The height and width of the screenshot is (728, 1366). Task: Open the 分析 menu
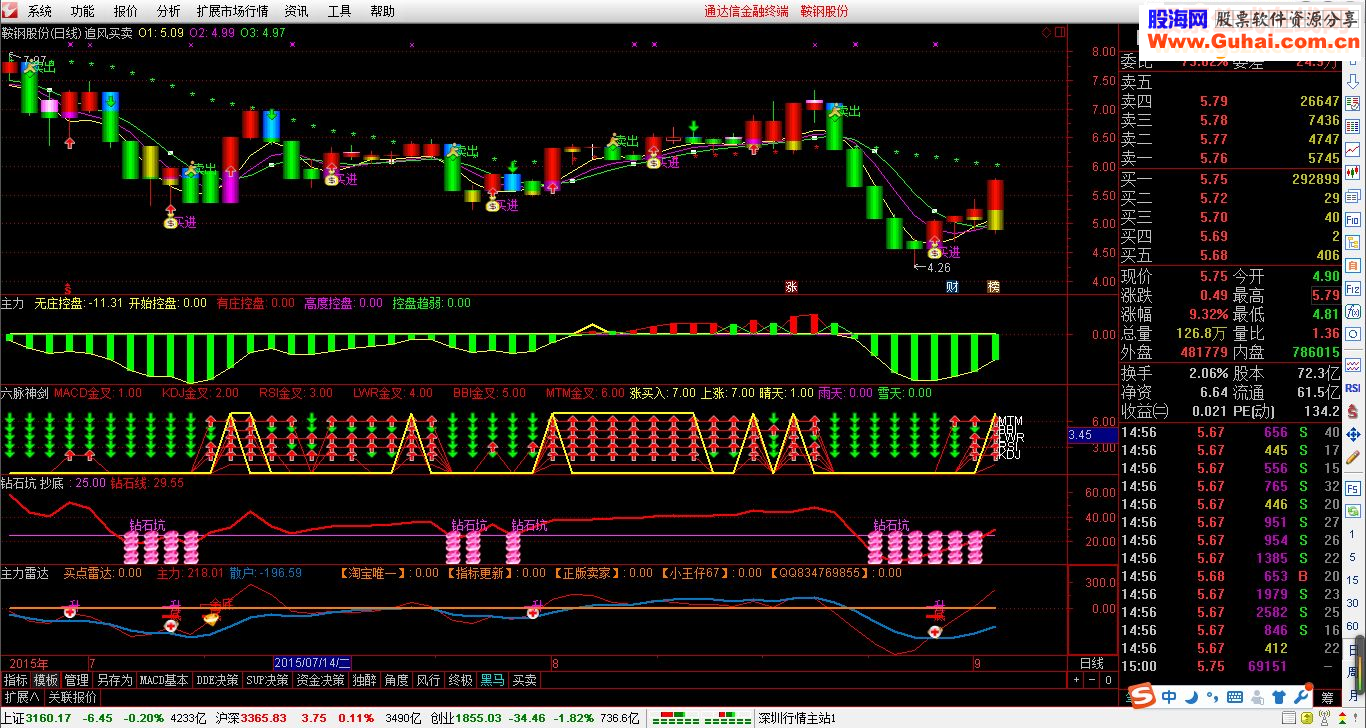pos(169,11)
